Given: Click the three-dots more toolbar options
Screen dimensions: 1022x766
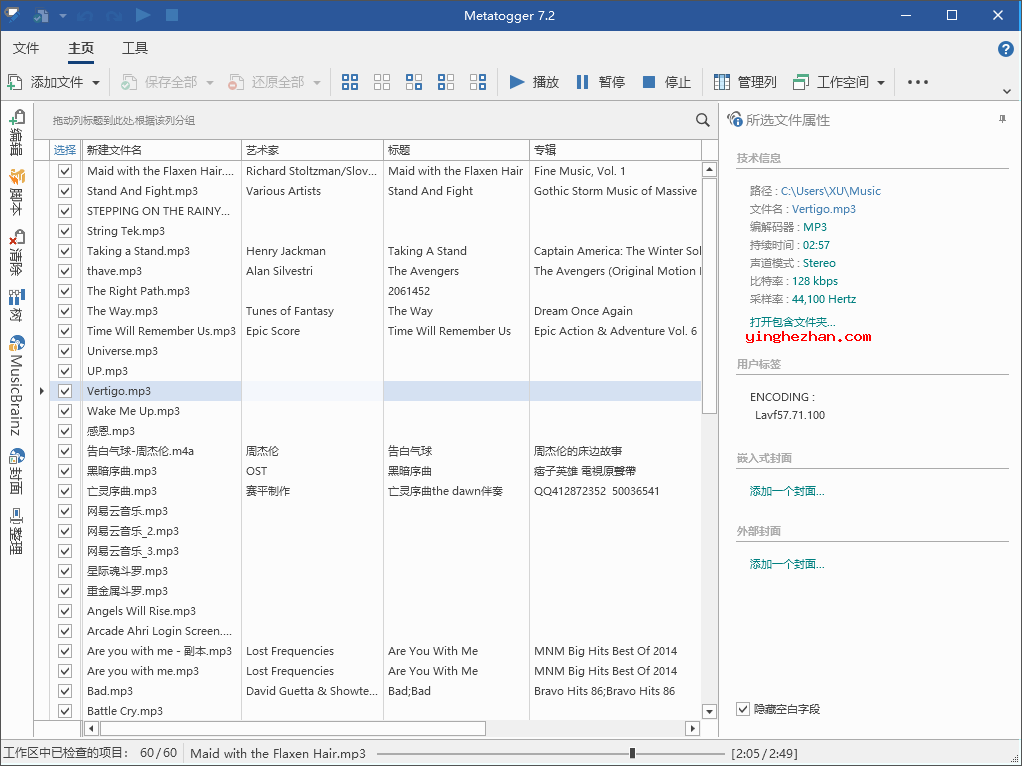Looking at the screenshot, I should pos(918,82).
